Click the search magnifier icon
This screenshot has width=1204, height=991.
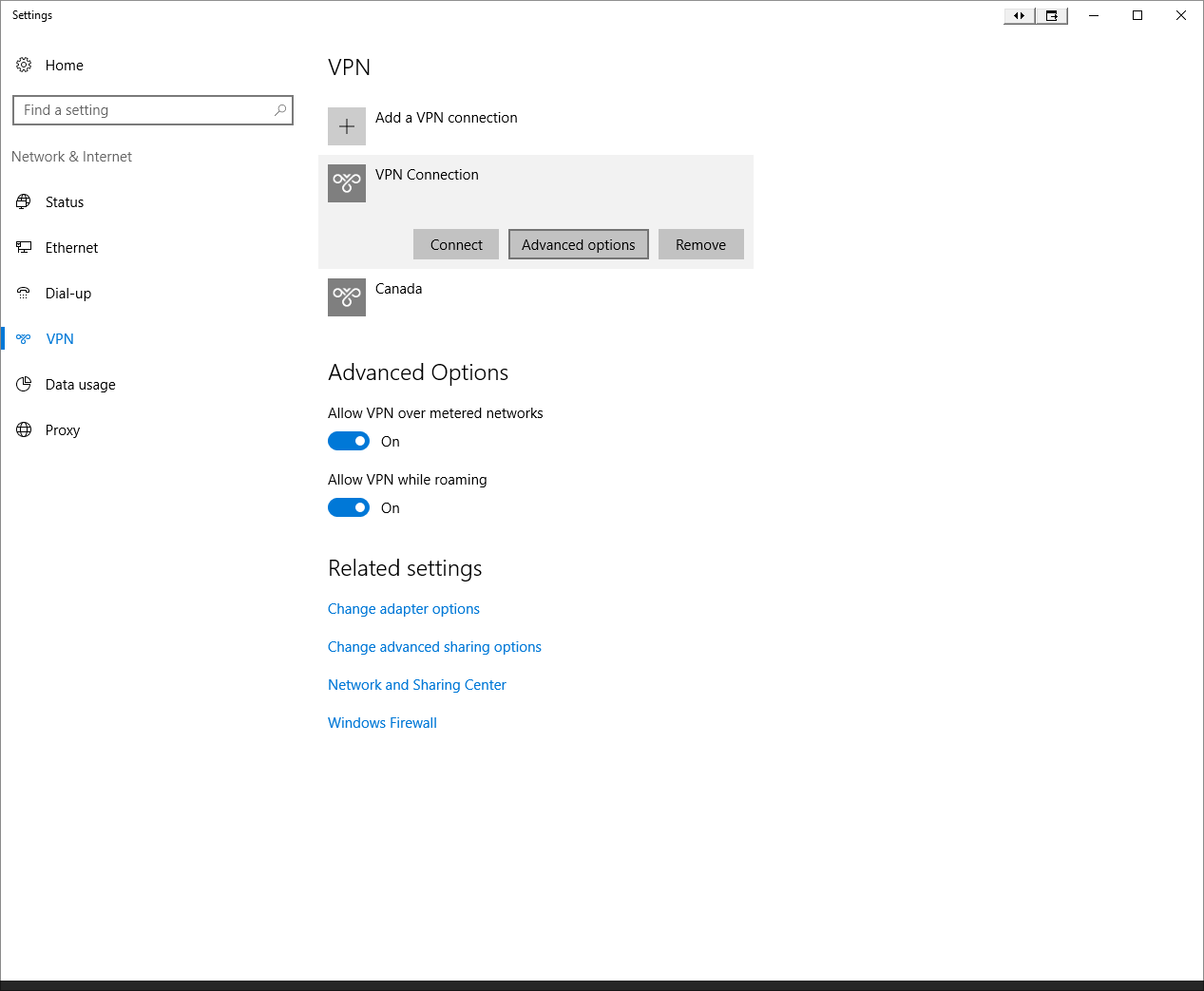280,110
